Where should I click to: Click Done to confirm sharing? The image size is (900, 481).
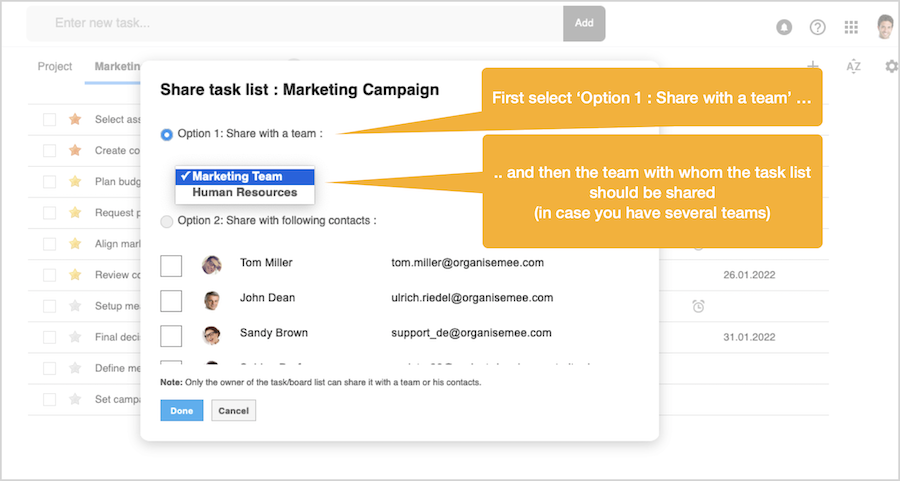(182, 411)
